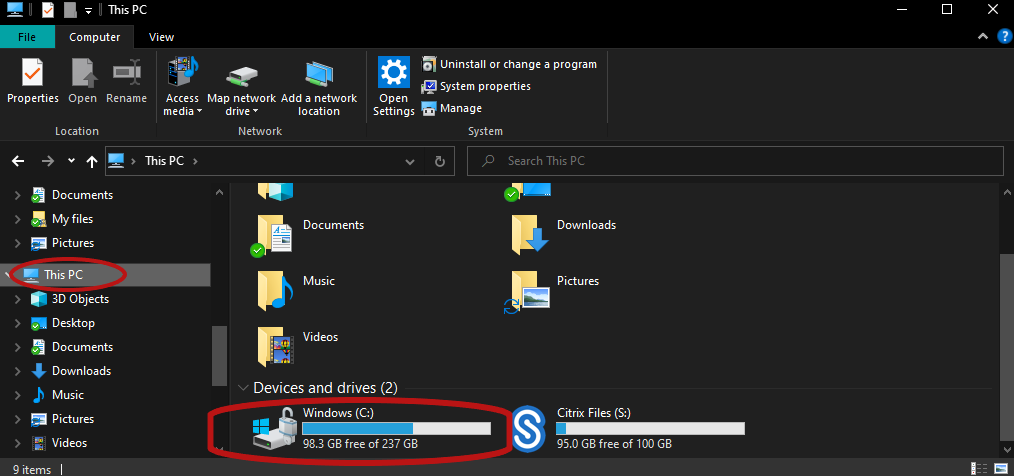Viewport: 1014px width, 476px height.
Task: Collapse the Devices and drives group
Action: pyautogui.click(x=244, y=388)
